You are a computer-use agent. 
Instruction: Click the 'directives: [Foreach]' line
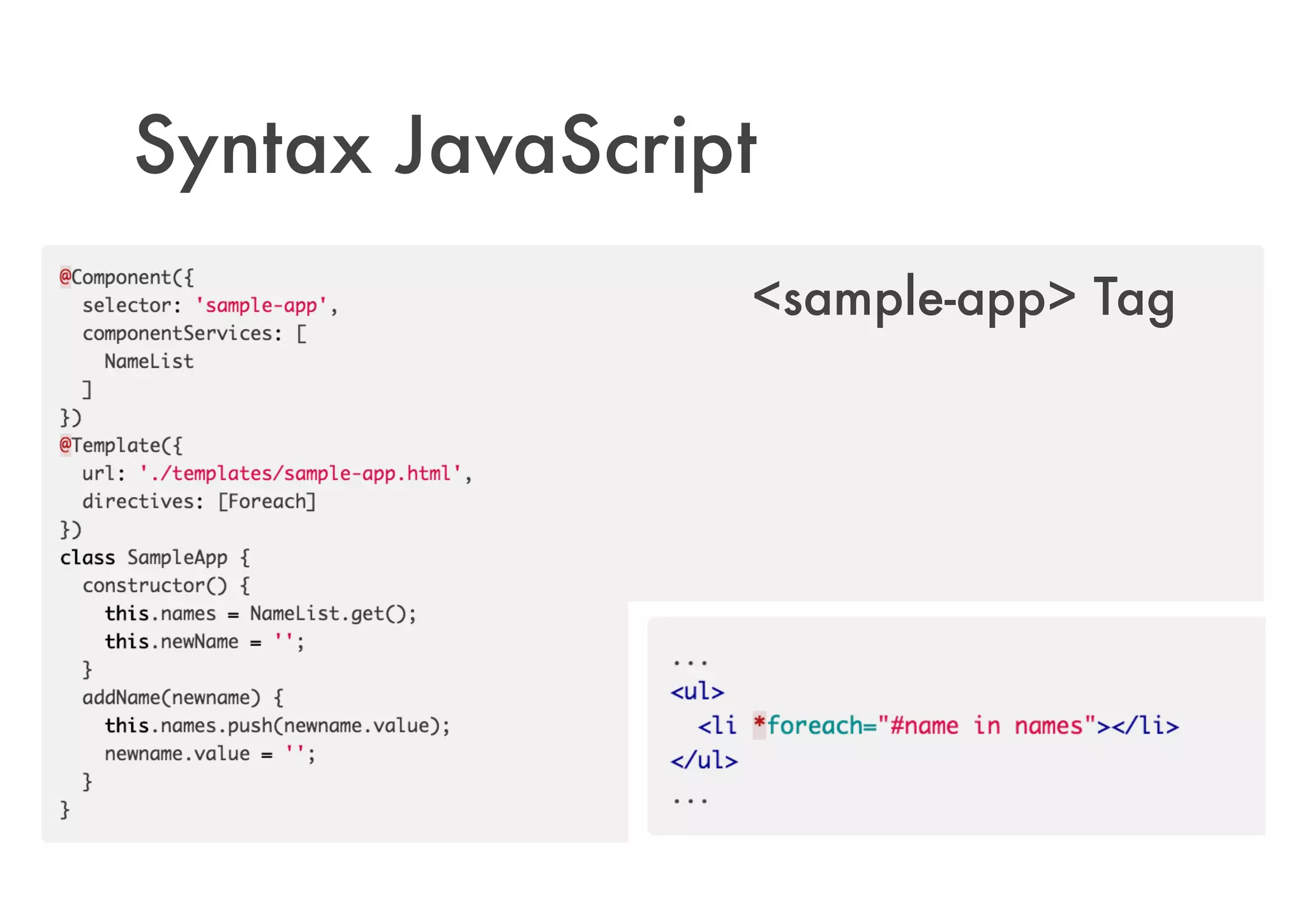coord(199,502)
